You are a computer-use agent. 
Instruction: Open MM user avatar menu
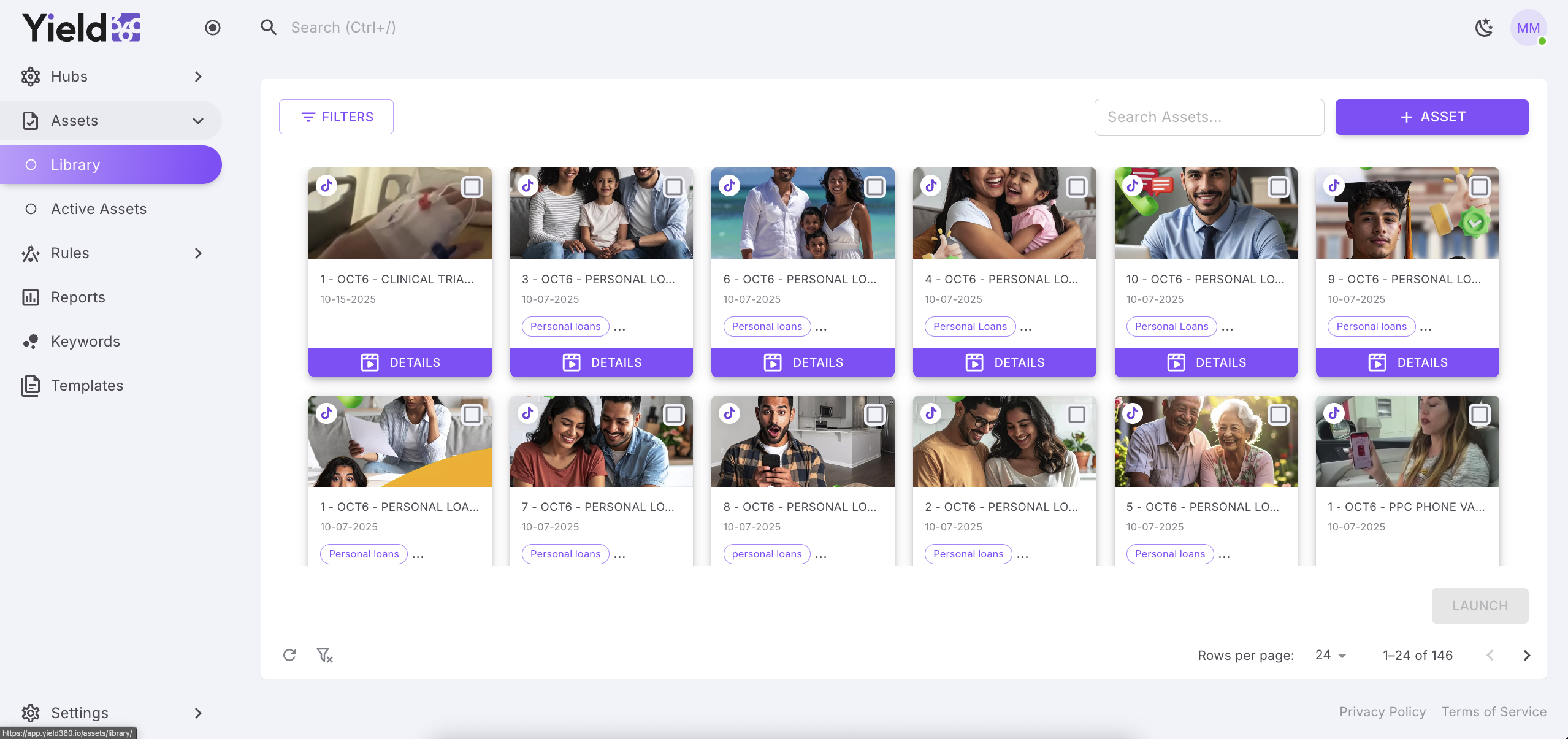coord(1528,28)
